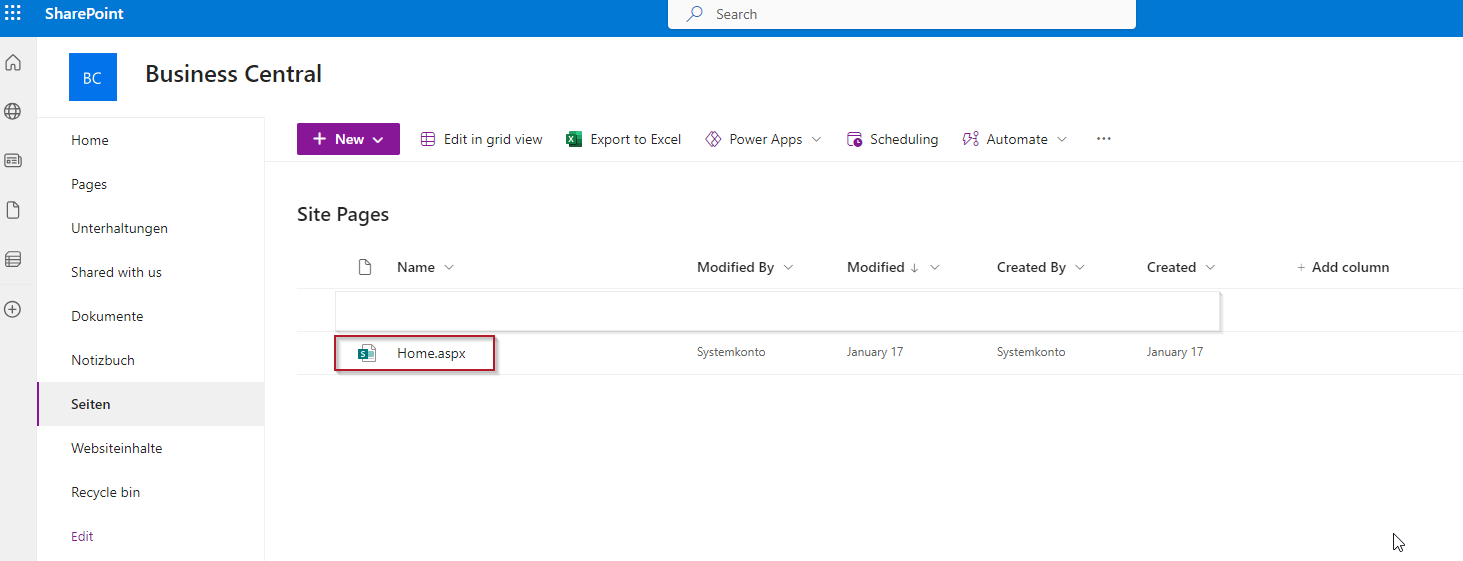Screen dimensions: 1463x561
Task: Click the Site Pages heading
Action: pyautogui.click(x=343, y=214)
